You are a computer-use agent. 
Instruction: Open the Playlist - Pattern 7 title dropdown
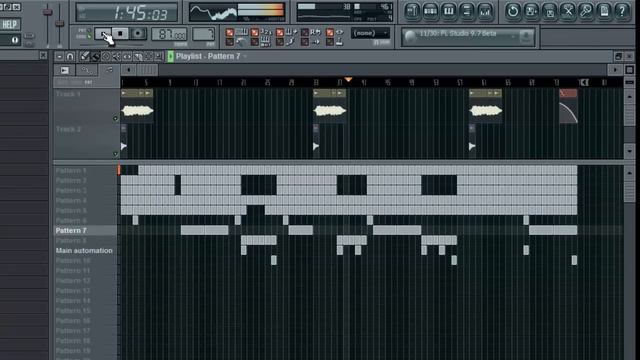(x=244, y=56)
